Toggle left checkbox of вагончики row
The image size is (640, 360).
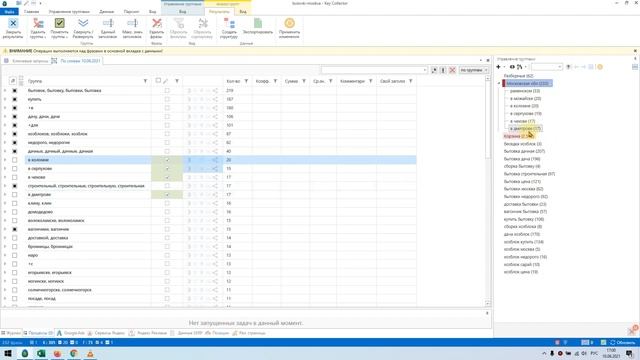click(x=15, y=229)
